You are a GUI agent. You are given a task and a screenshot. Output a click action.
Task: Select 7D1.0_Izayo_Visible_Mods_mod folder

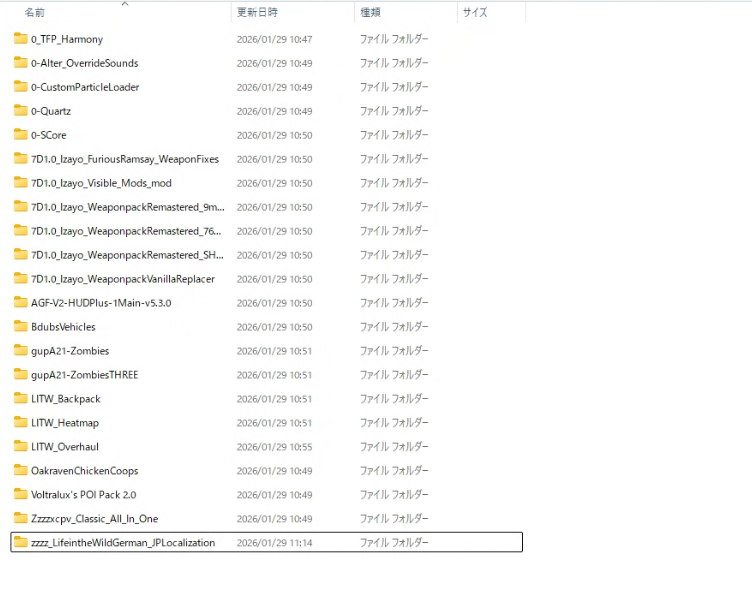(x=101, y=183)
